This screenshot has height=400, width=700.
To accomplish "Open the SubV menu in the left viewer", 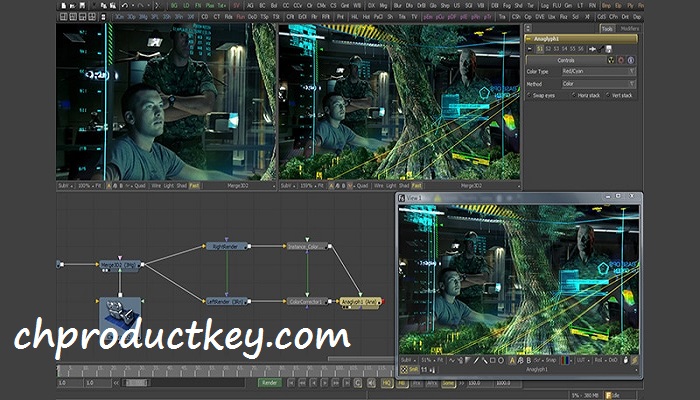I will tap(66, 186).
